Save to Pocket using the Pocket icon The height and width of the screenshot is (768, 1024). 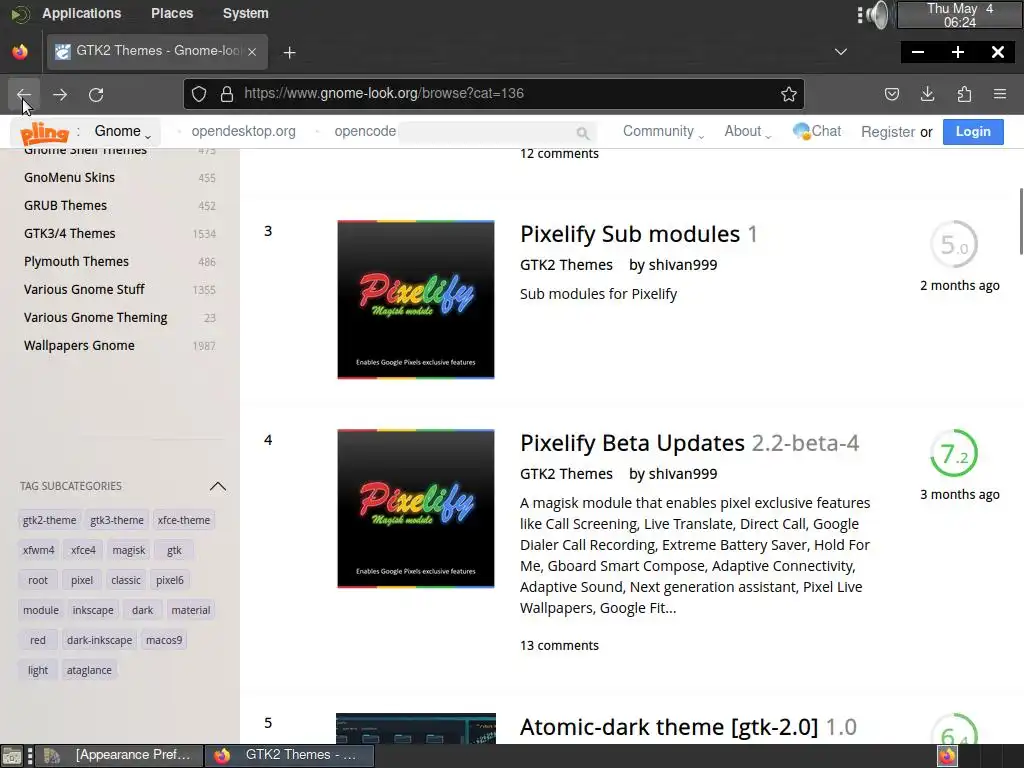(x=891, y=94)
